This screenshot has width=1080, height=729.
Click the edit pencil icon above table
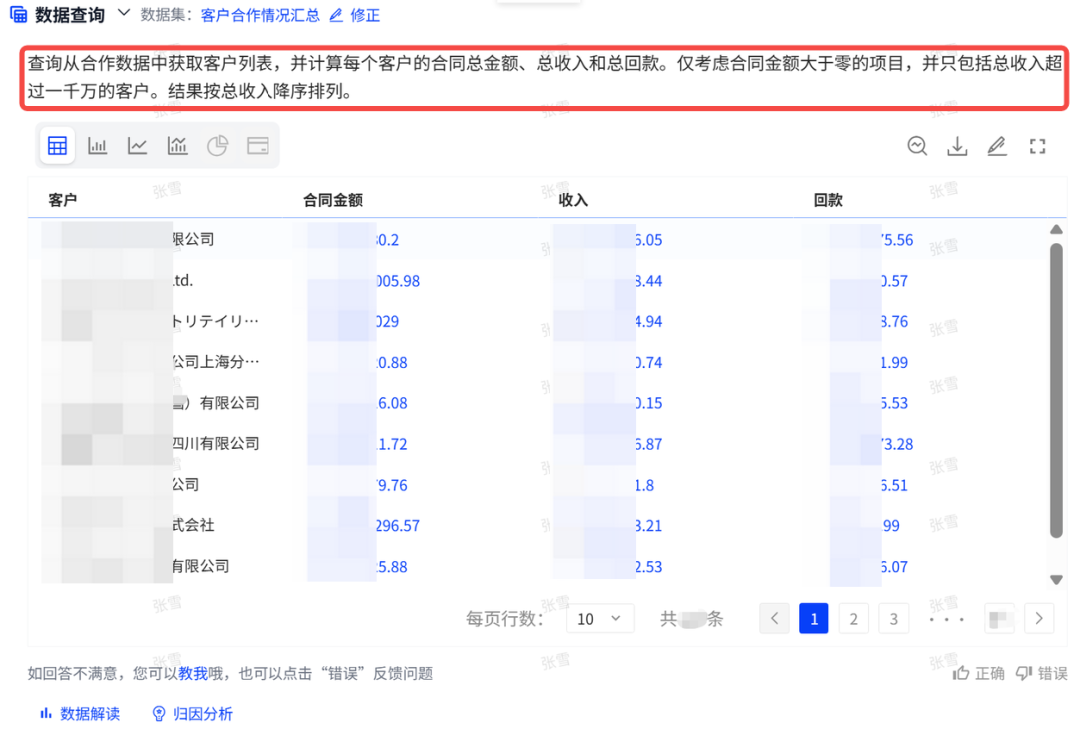pos(996,147)
